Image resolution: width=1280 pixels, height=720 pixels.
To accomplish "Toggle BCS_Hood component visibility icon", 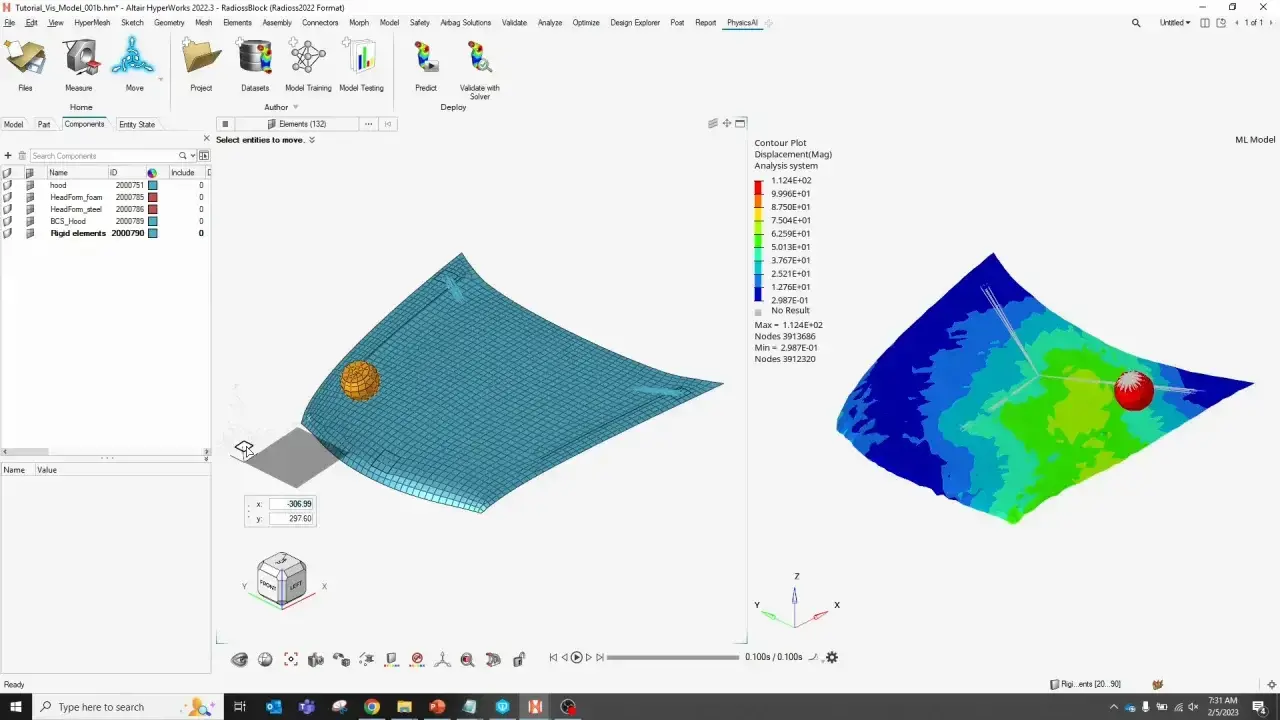I will [x=8, y=221].
